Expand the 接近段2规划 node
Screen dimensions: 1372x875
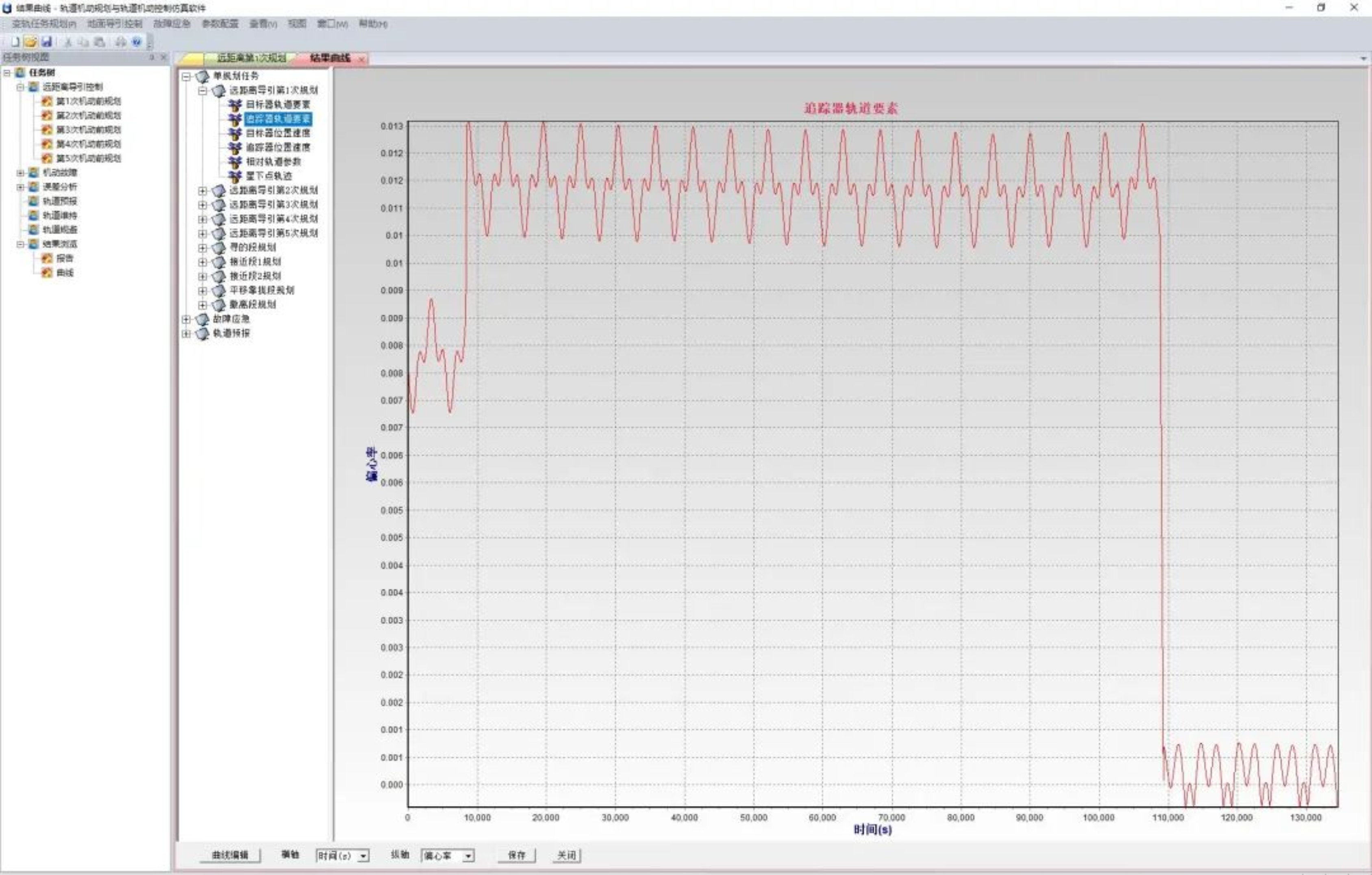[202, 276]
